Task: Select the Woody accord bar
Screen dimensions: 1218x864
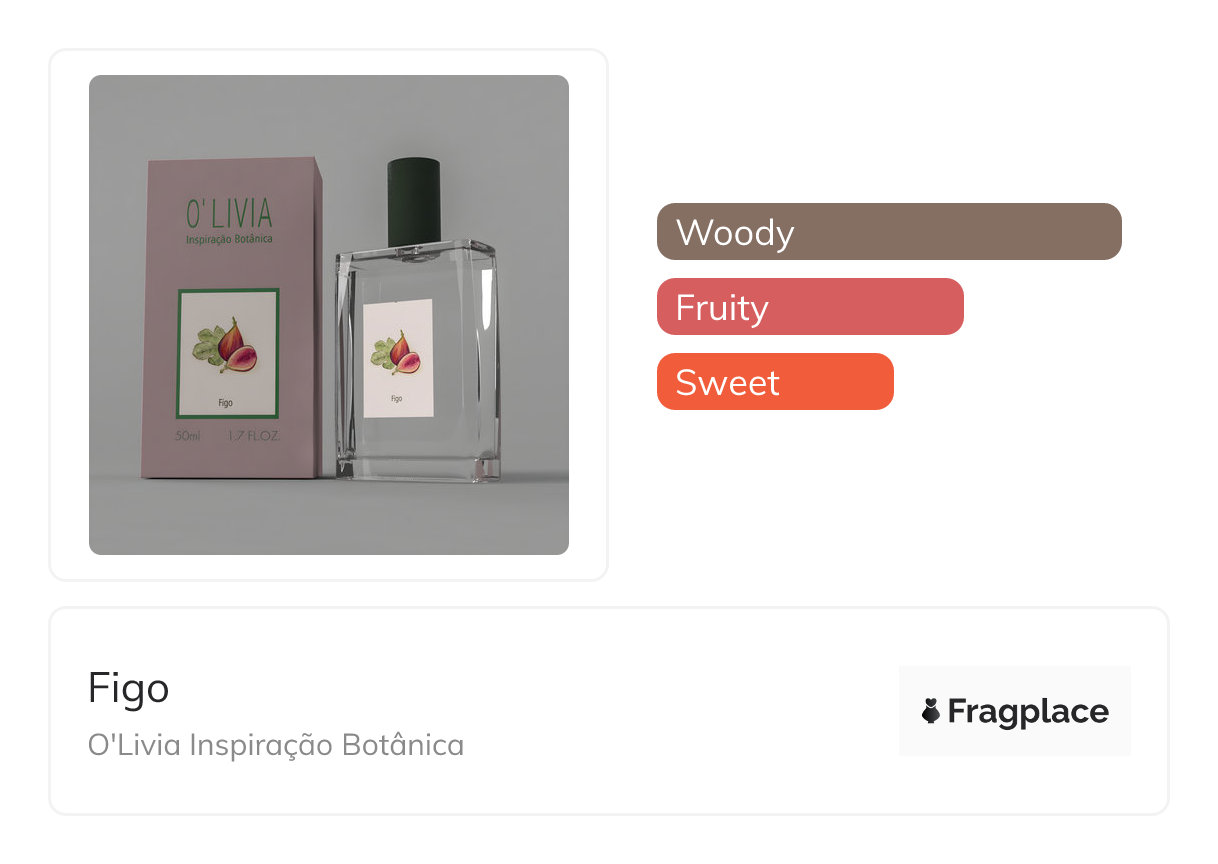Action: (889, 232)
